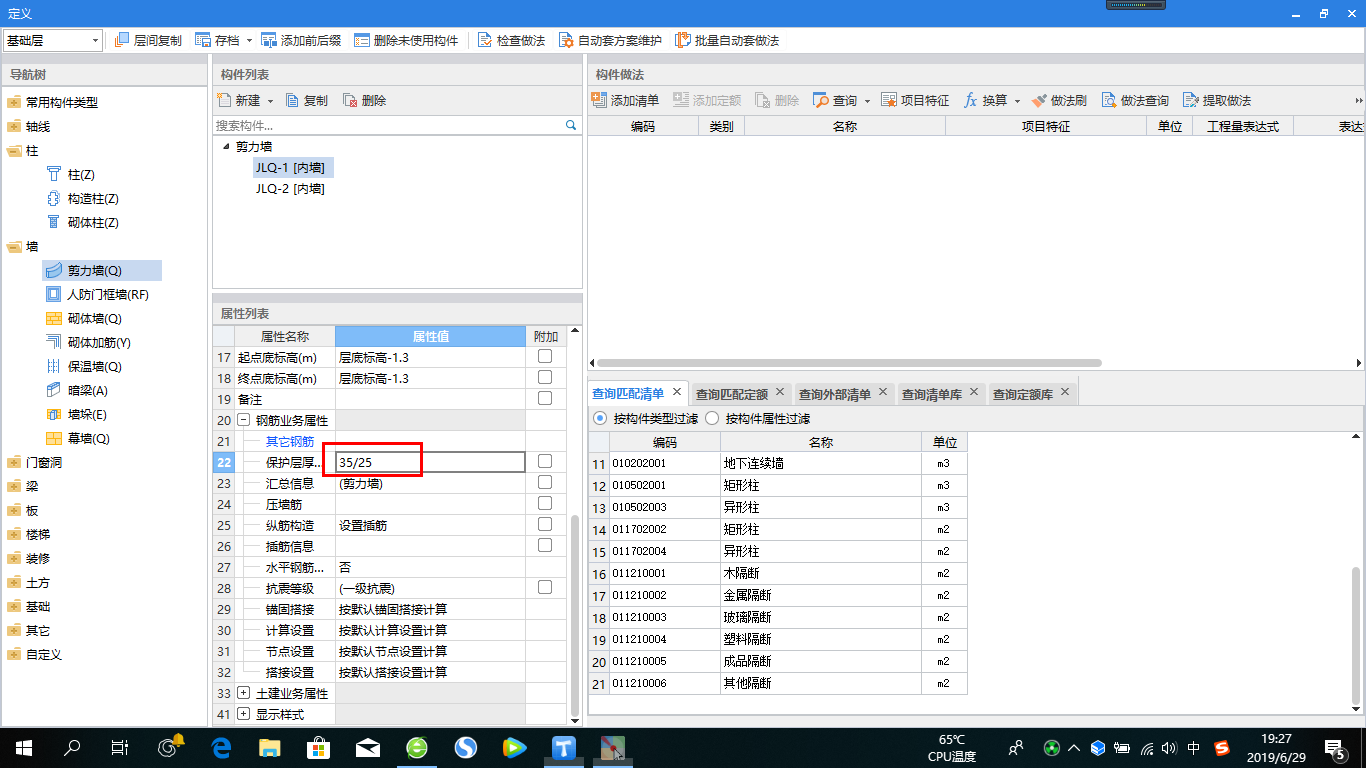Click horizontal scrollbar in 构件做法 panel

[x=848, y=363]
